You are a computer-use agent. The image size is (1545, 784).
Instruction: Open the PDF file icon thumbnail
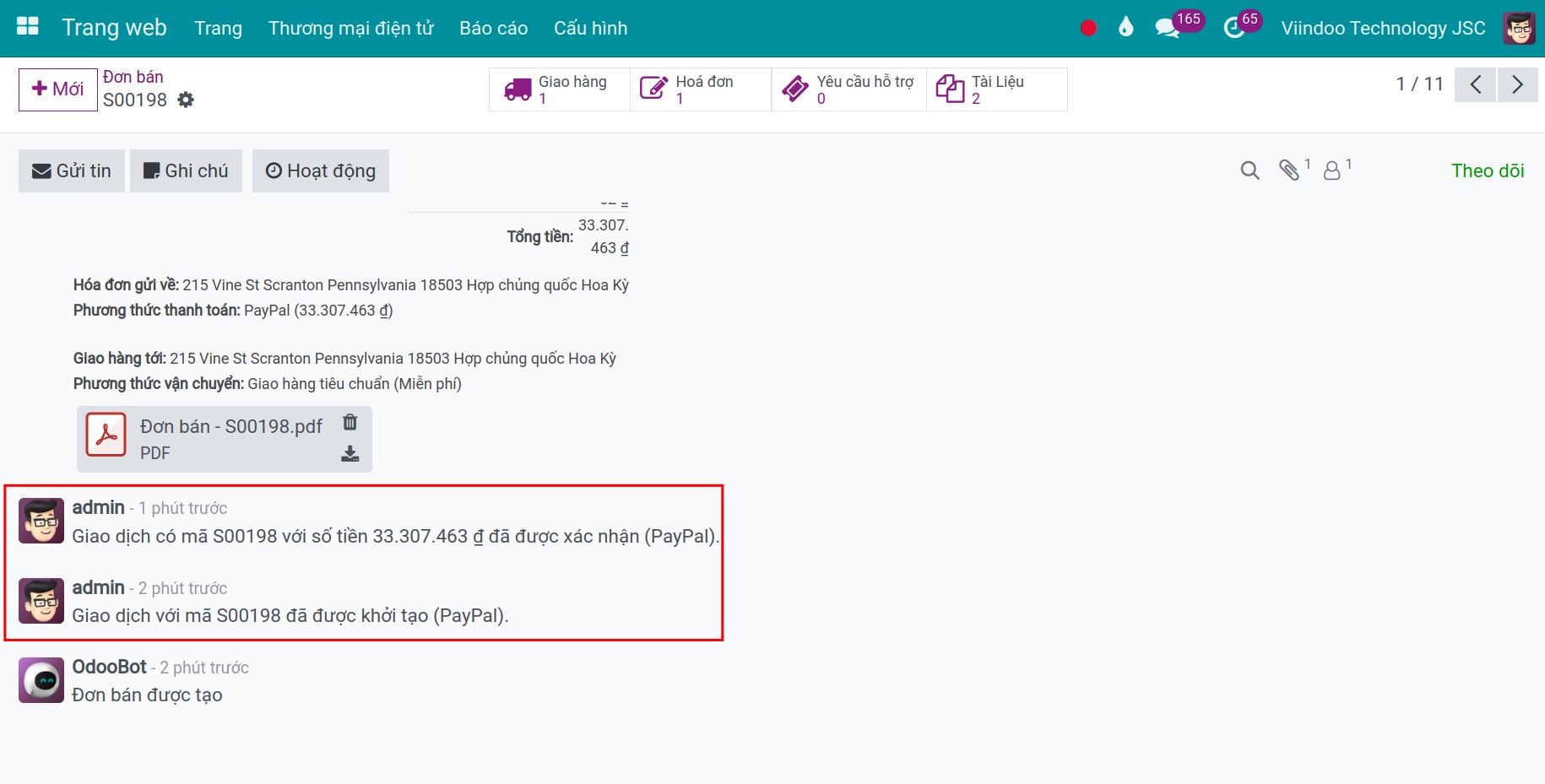(x=106, y=435)
